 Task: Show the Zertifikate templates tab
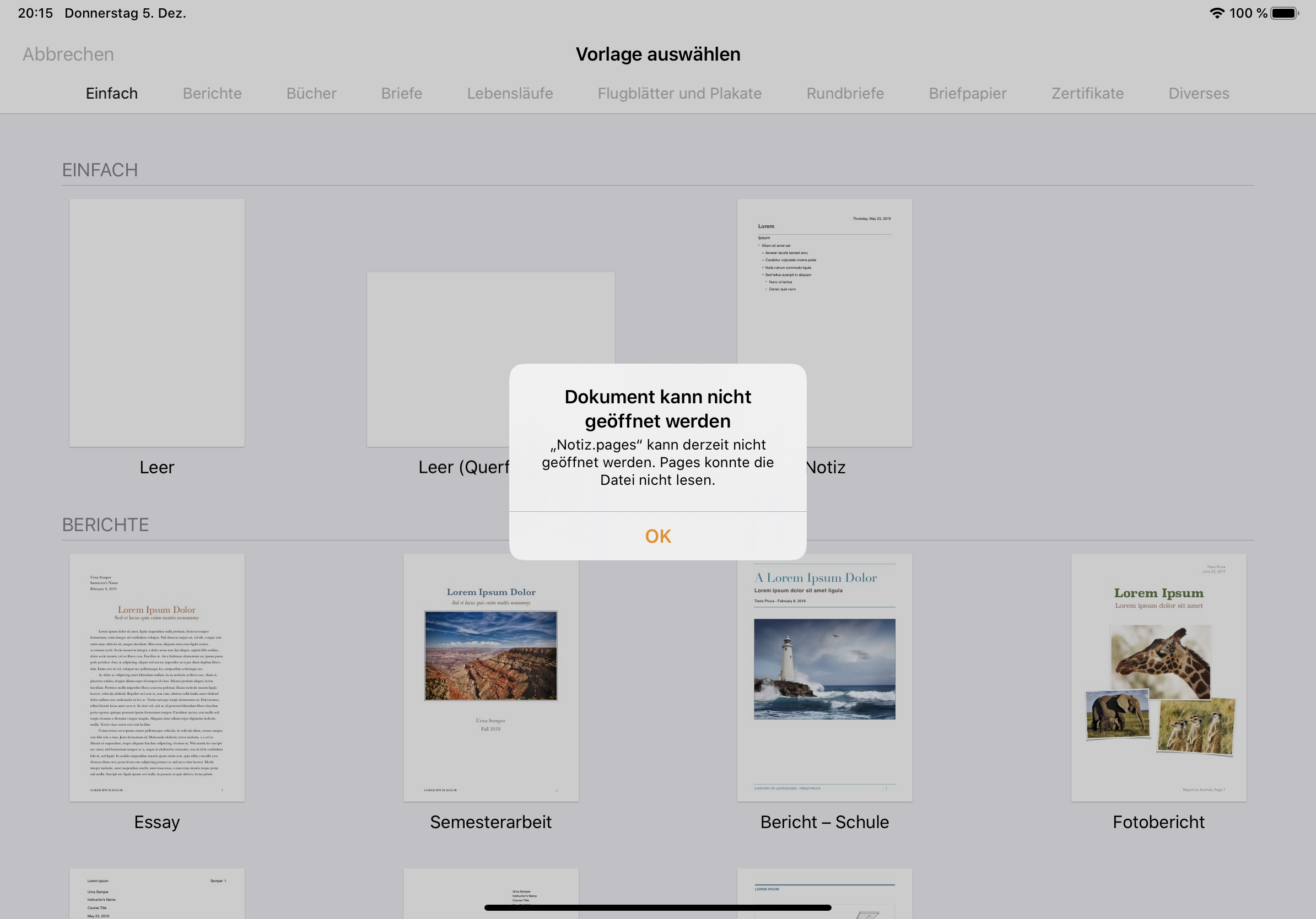pos(1087,94)
